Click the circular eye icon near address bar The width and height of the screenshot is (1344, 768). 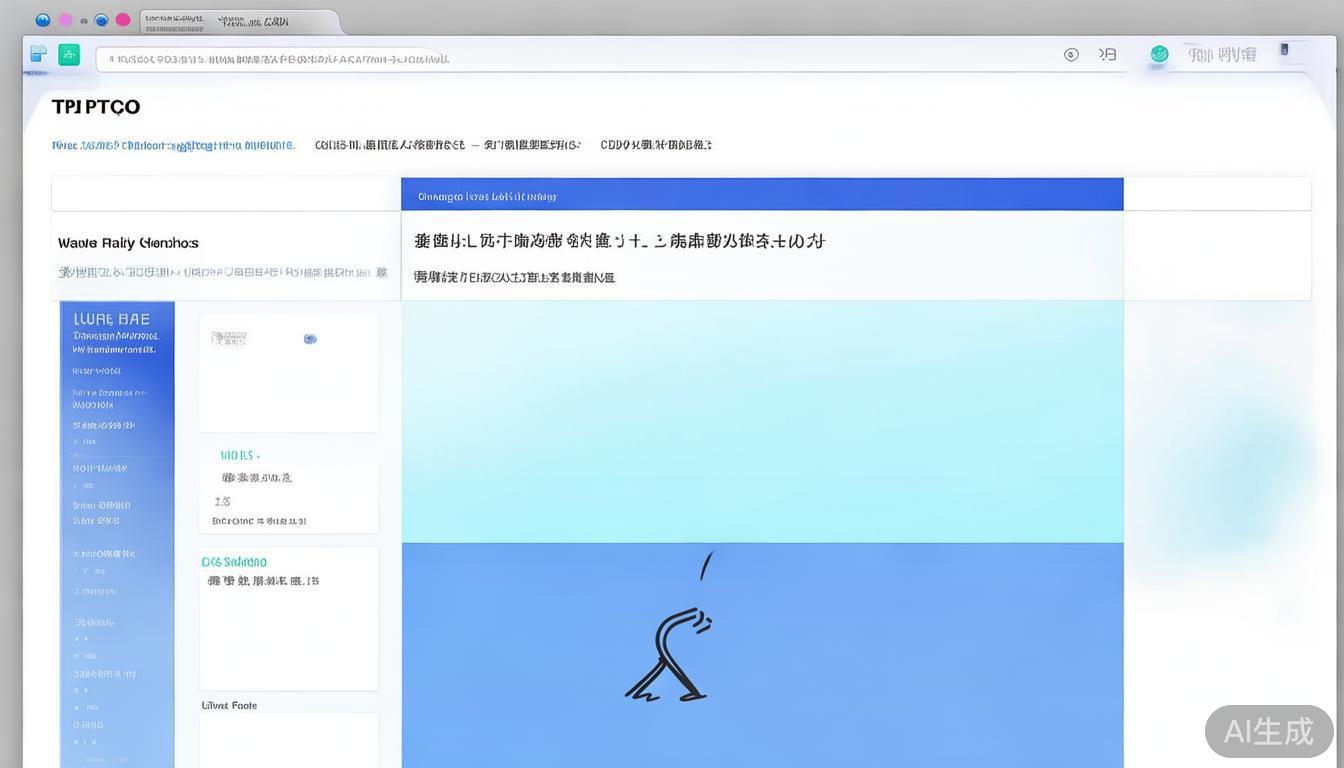coord(1071,54)
